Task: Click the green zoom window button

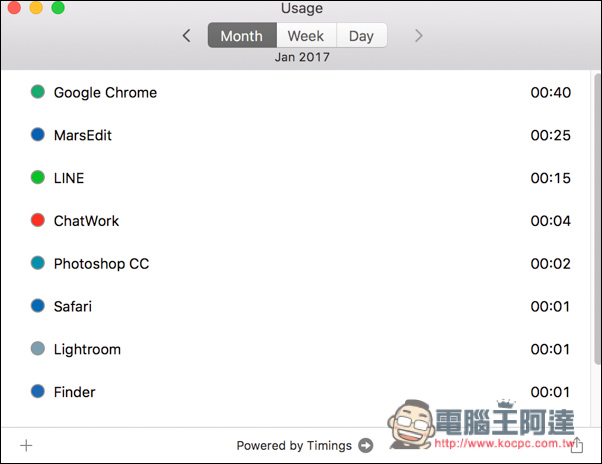Action: [x=58, y=7]
